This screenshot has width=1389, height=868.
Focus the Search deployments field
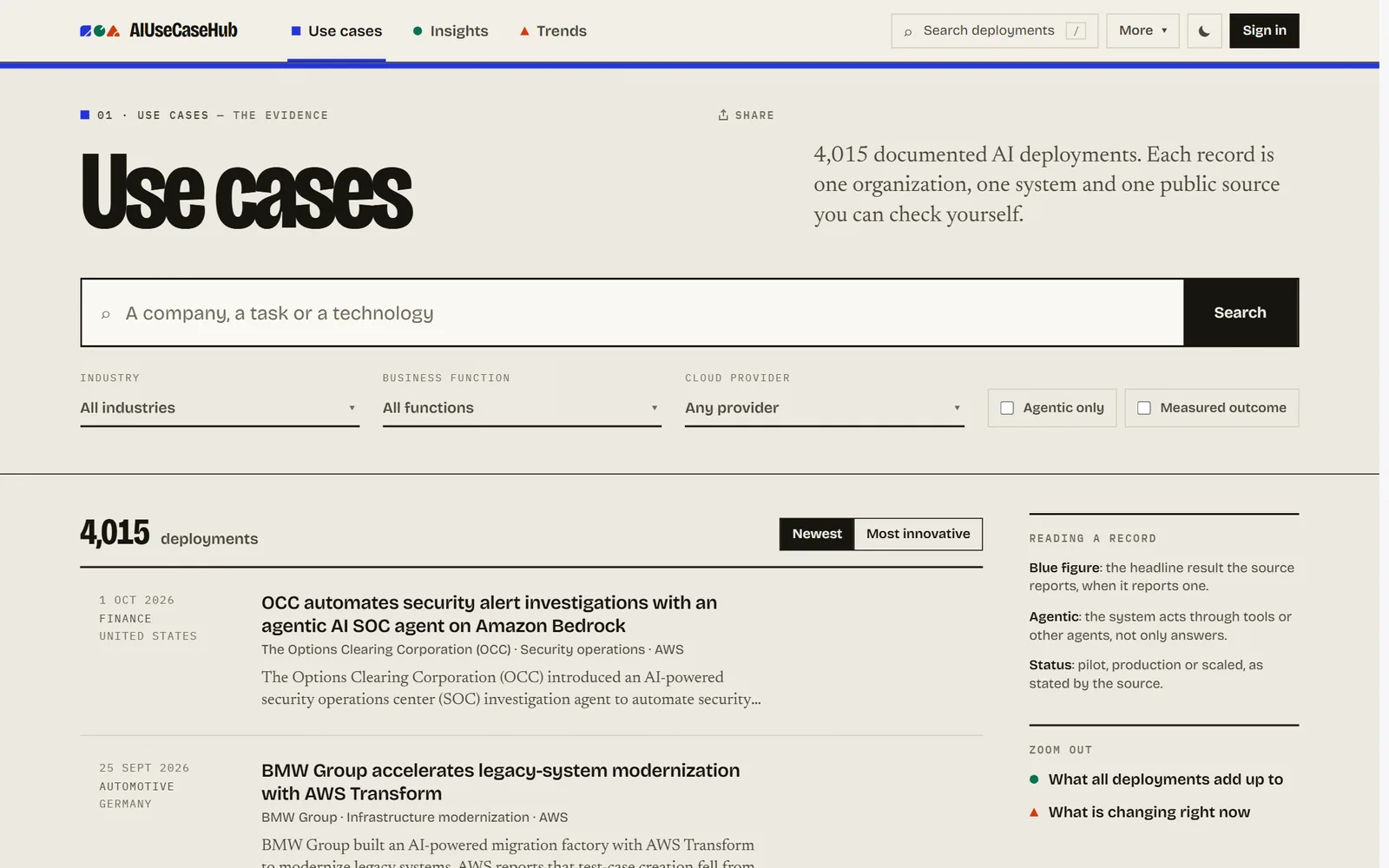coord(994,31)
